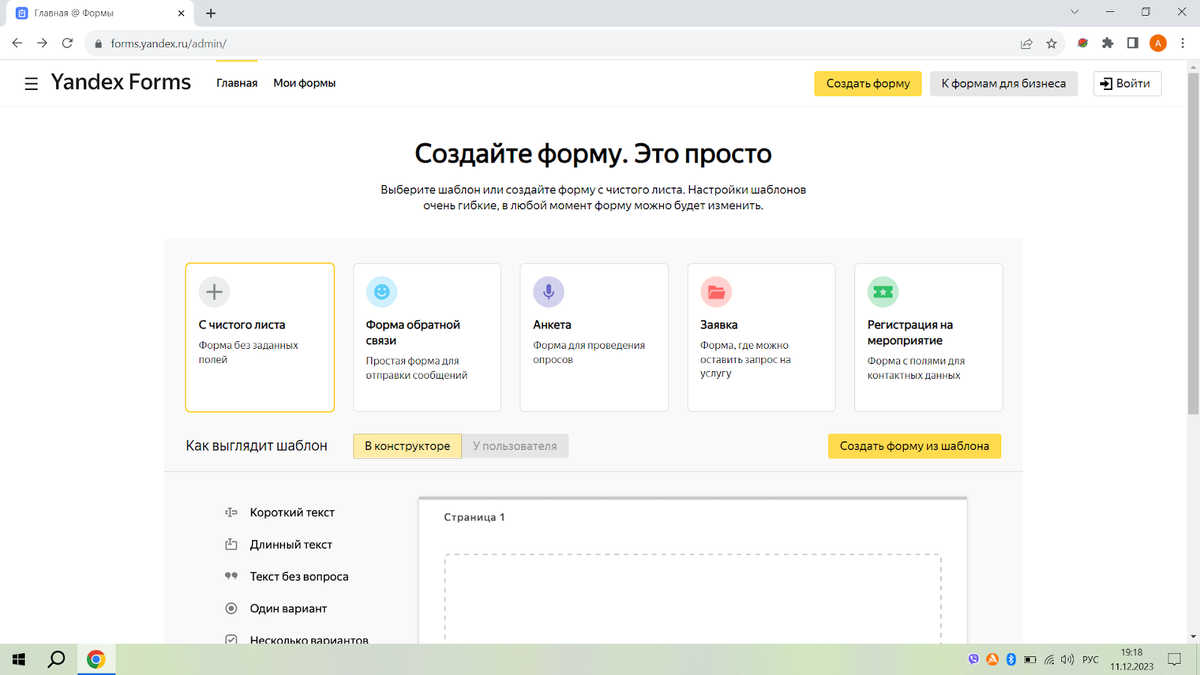Viewport: 1200px width, 675px height.
Task: Click 'К формам для бизнеса' button
Action: coord(1004,84)
